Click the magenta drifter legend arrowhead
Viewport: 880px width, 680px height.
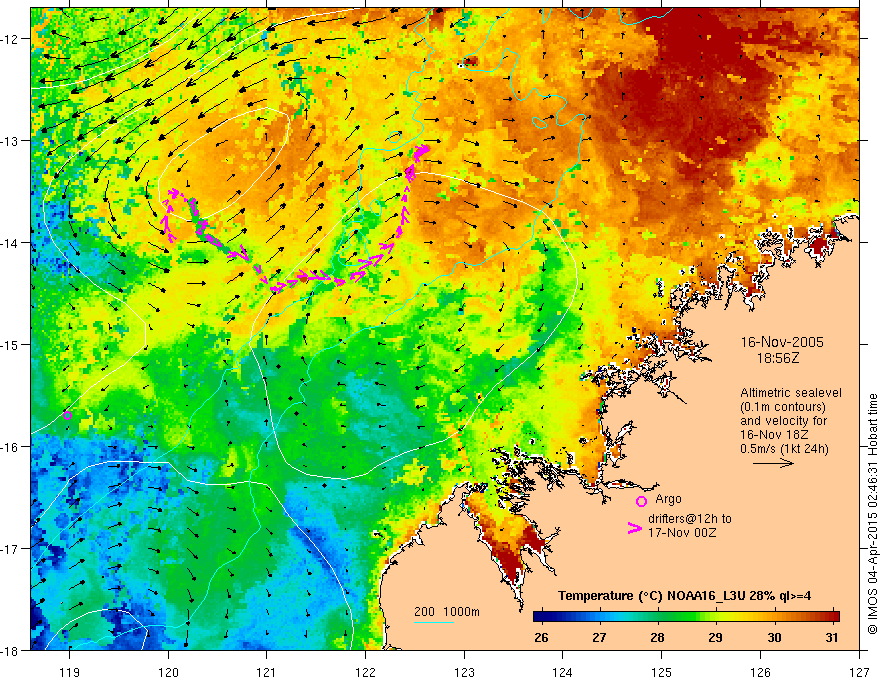tap(635, 528)
